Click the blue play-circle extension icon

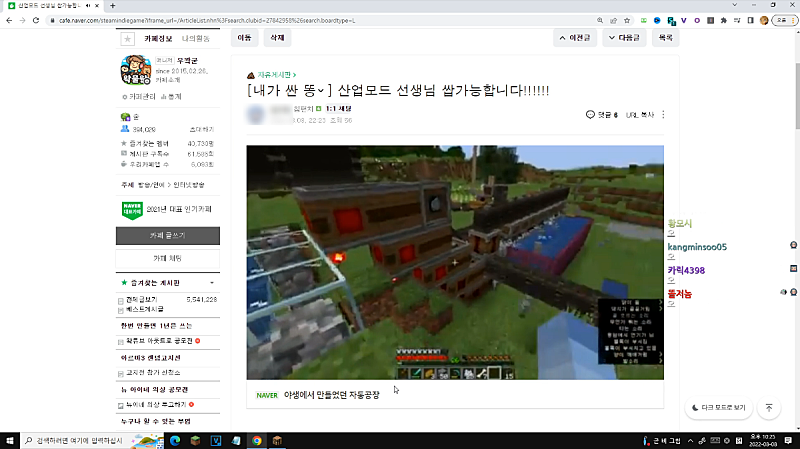coord(657,20)
